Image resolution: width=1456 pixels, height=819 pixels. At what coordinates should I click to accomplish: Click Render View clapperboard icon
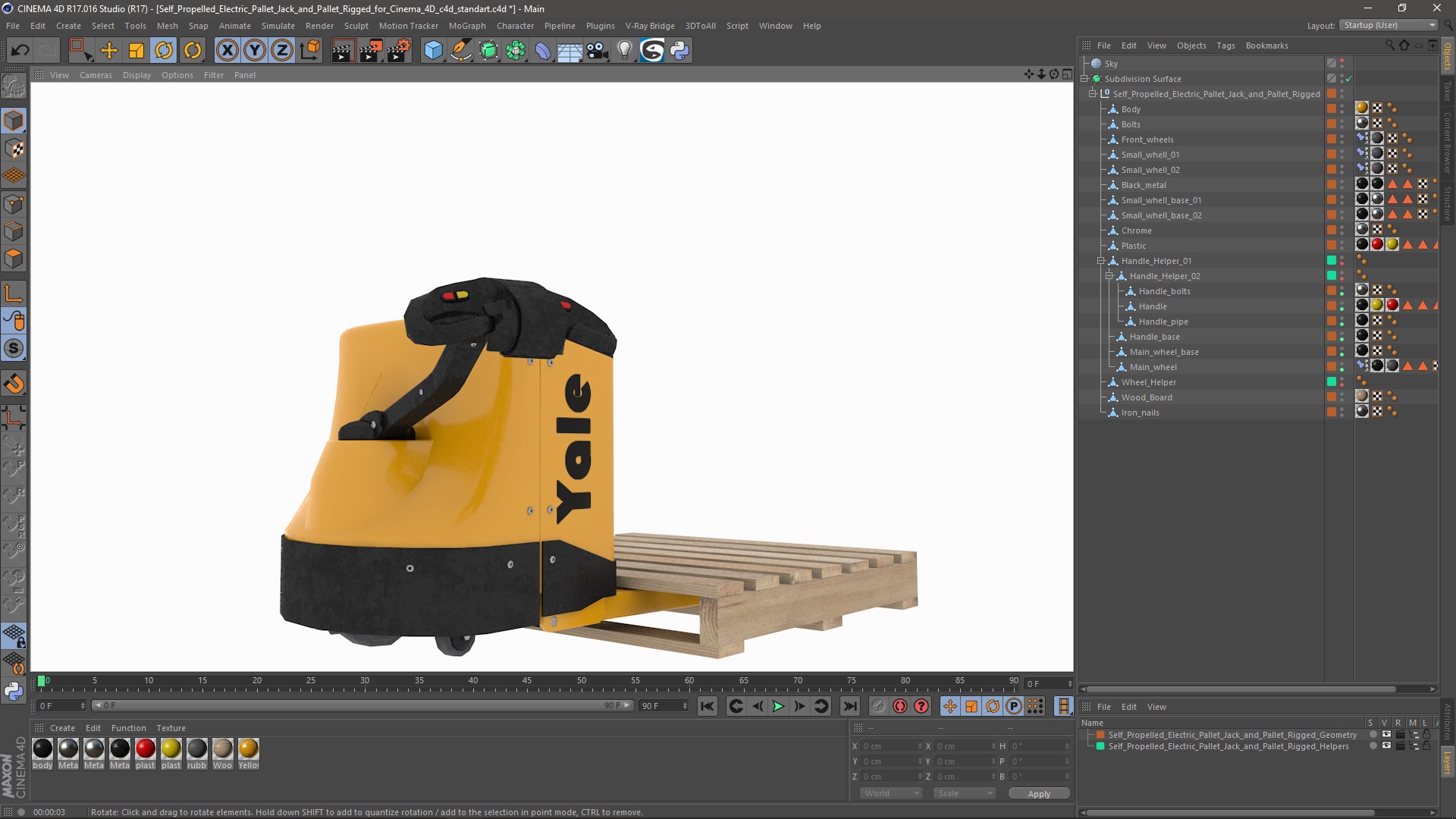[x=342, y=51]
